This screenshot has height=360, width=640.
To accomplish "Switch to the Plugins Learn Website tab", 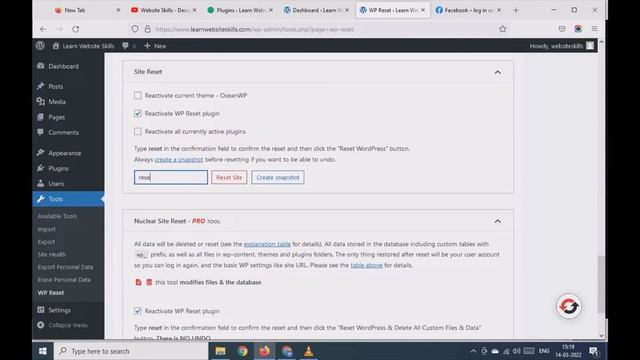I will pos(239,10).
